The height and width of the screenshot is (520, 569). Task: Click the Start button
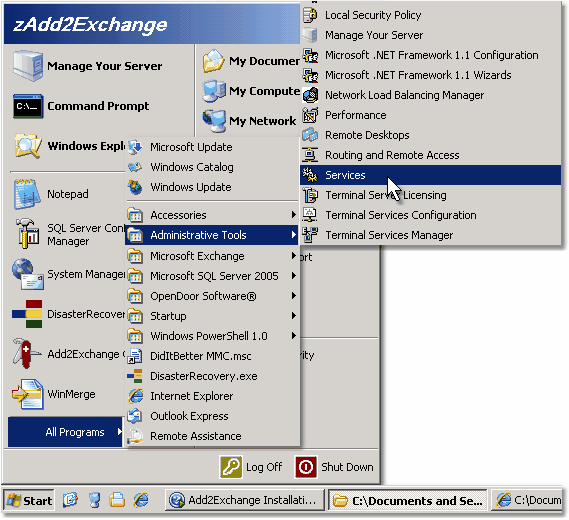point(29,500)
